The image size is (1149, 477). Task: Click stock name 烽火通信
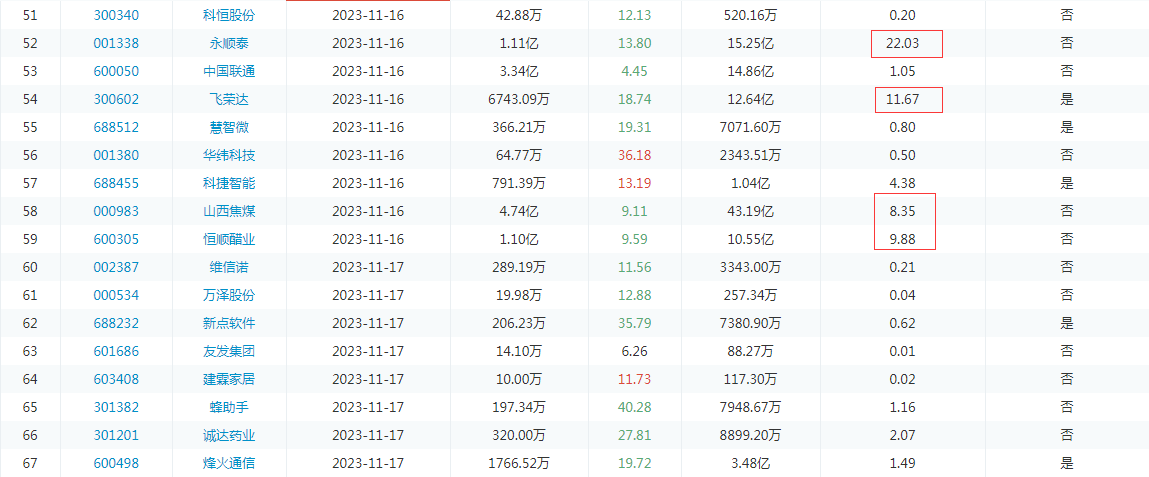tap(229, 463)
